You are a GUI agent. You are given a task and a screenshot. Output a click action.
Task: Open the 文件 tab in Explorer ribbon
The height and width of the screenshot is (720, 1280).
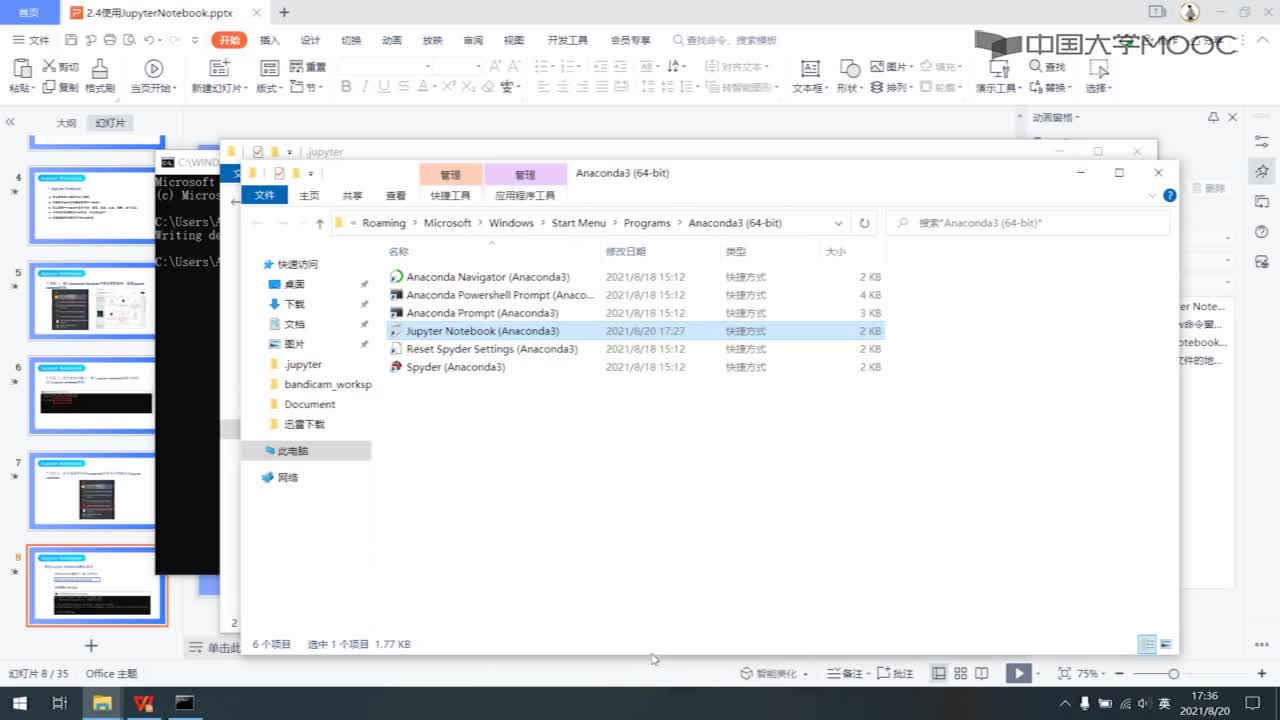[264, 195]
